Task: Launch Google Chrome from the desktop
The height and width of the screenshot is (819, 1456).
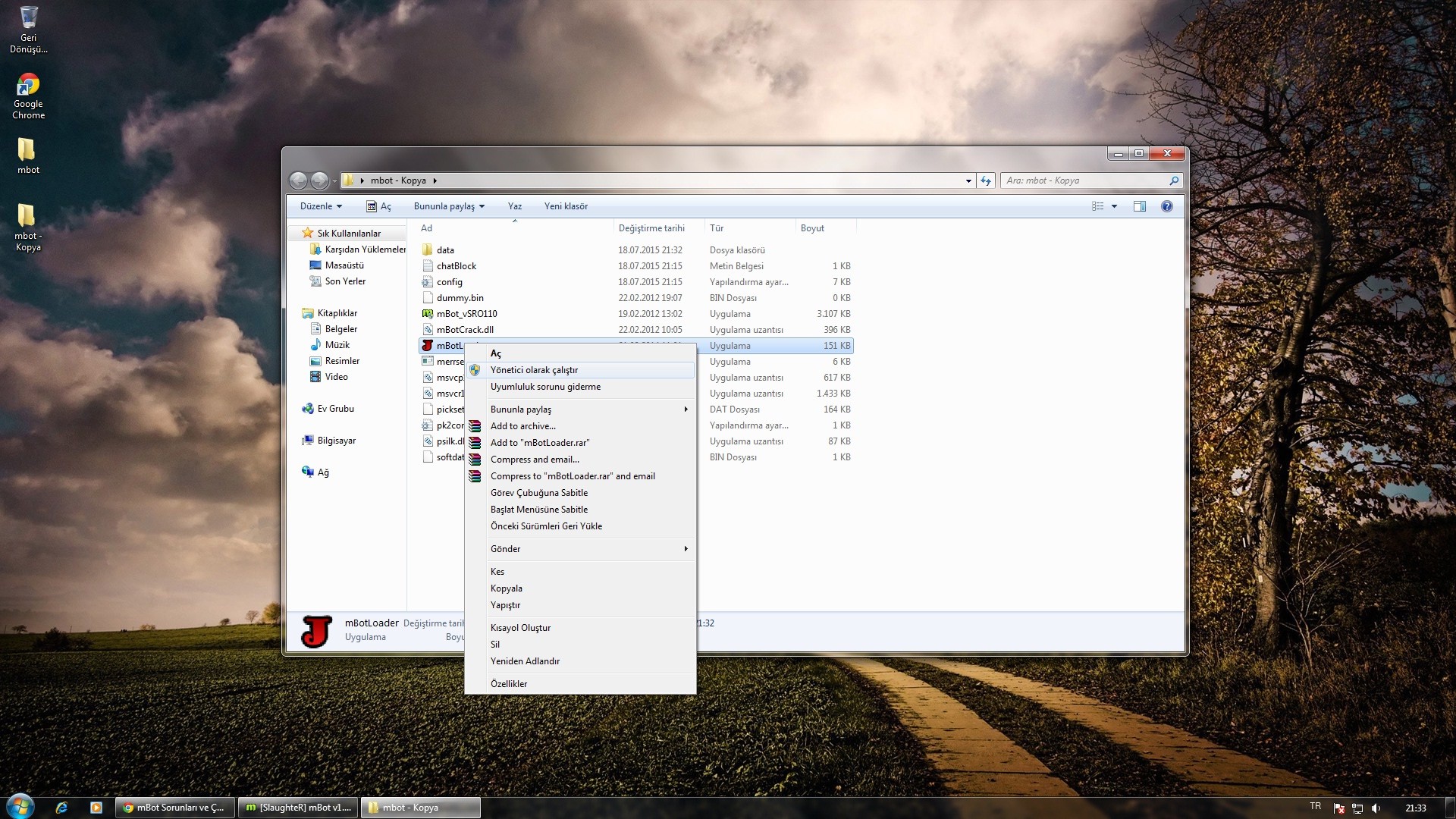Action: point(28,96)
